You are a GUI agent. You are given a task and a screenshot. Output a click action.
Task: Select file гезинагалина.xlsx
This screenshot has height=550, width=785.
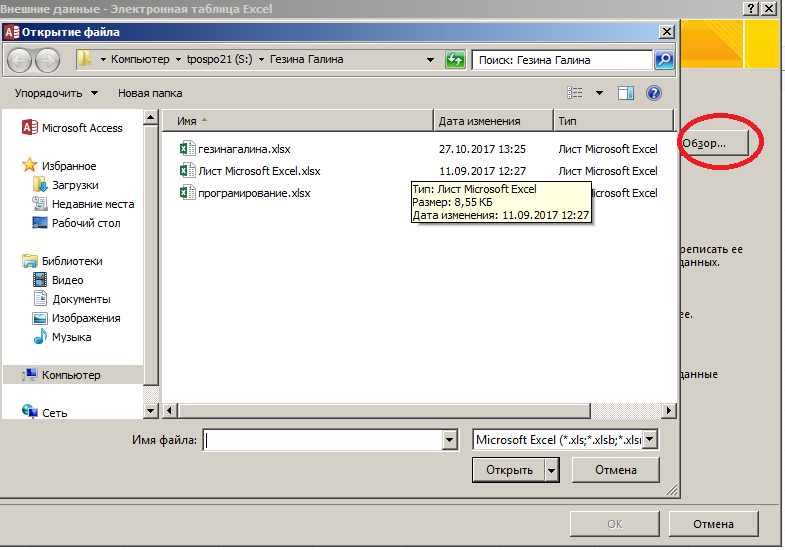click(244, 149)
